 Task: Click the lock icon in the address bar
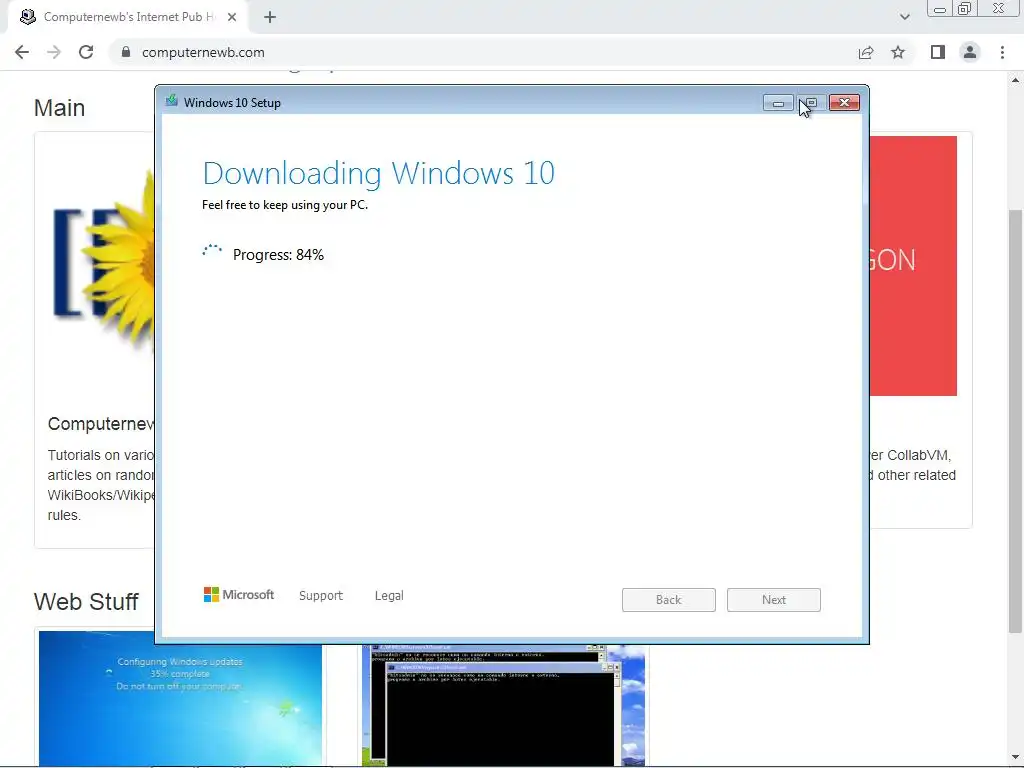coord(126,52)
